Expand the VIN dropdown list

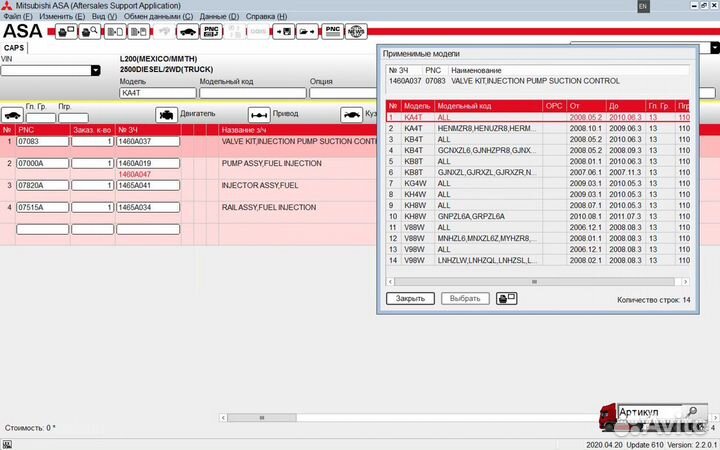(95, 71)
